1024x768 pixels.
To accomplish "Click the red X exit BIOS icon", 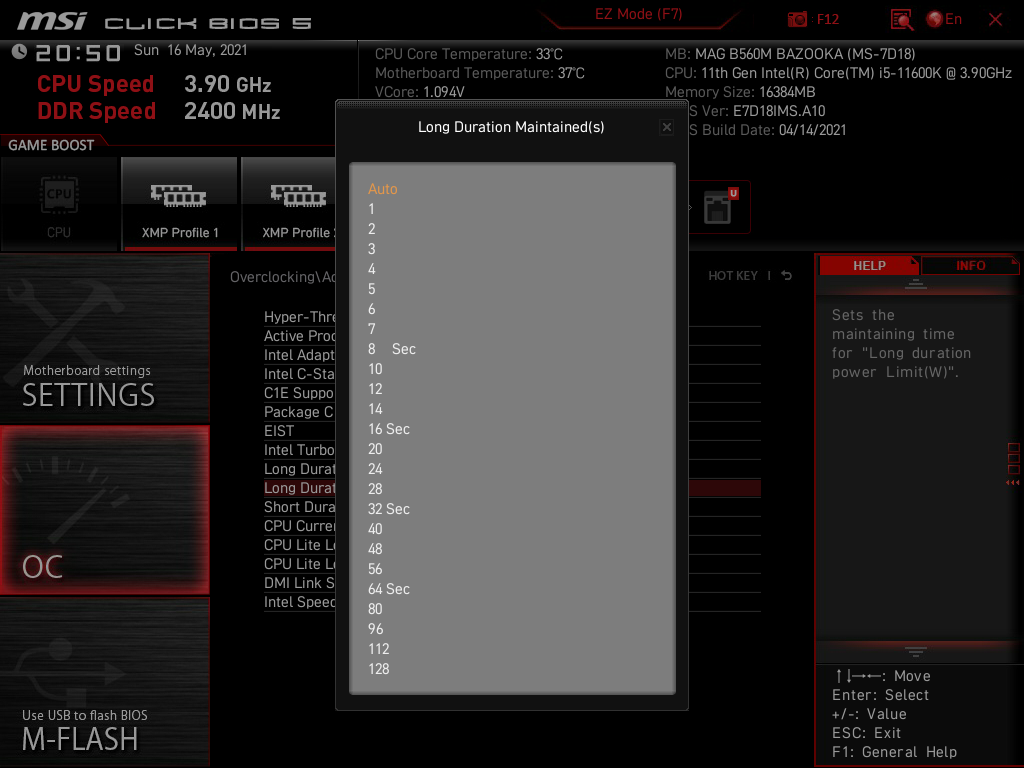I will click(x=995, y=20).
